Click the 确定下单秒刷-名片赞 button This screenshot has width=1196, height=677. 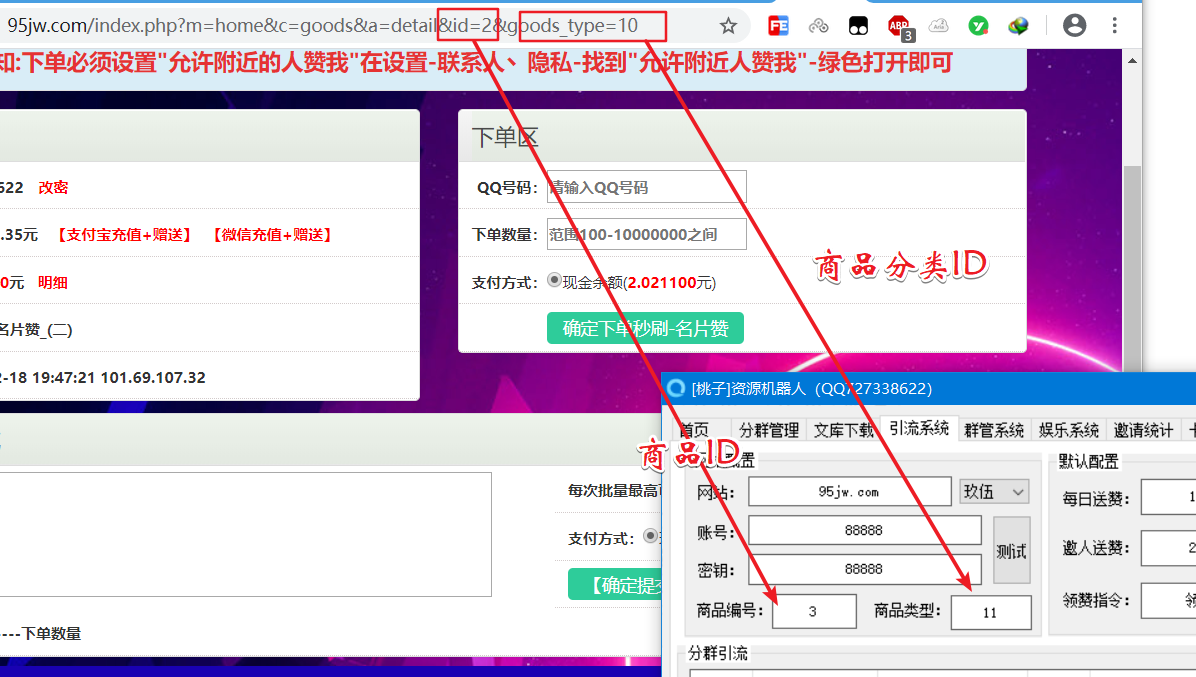pos(645,329)
